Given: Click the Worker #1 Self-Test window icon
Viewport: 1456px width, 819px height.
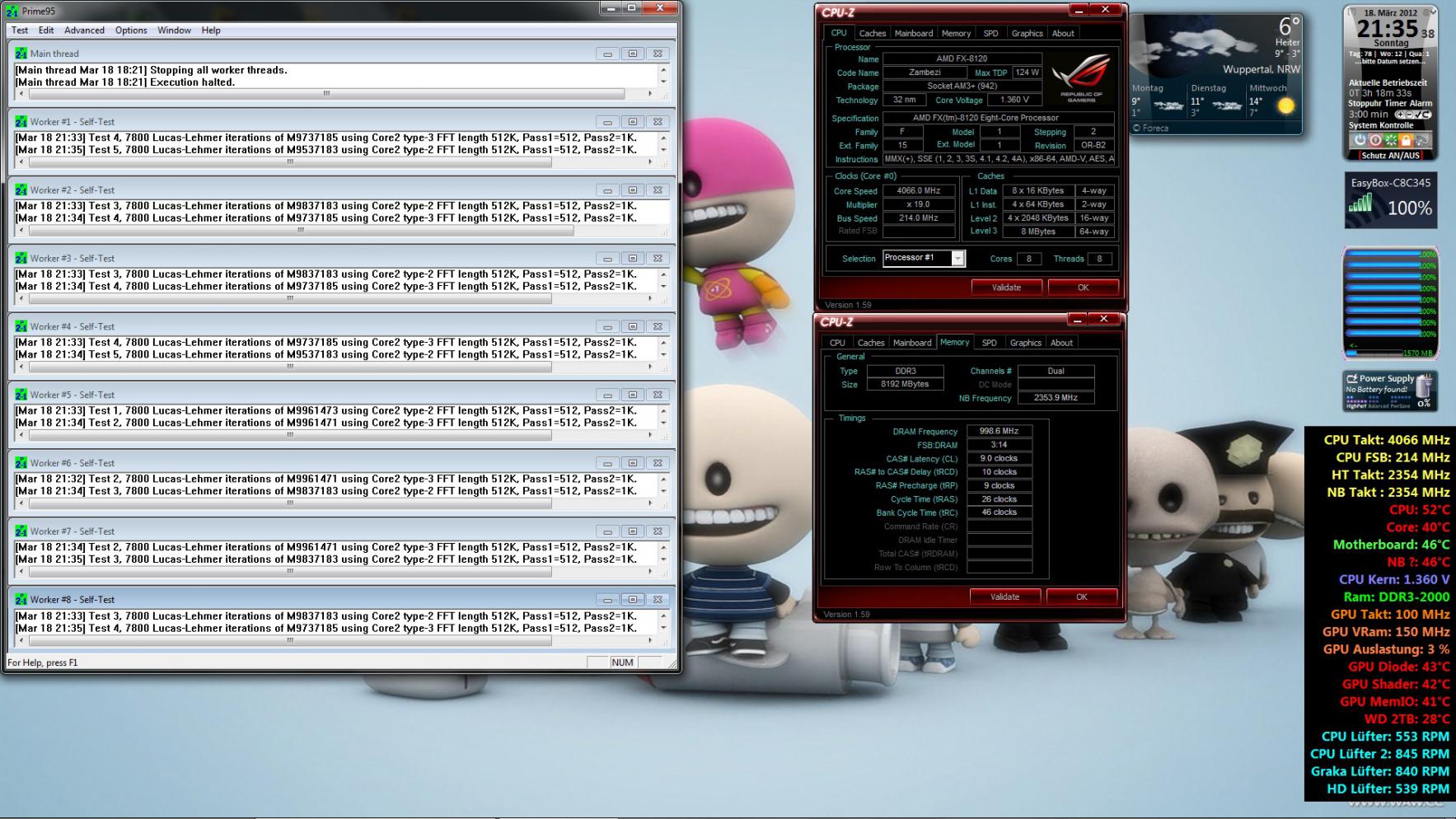Looking at the screenshot, I should (21, 121).
